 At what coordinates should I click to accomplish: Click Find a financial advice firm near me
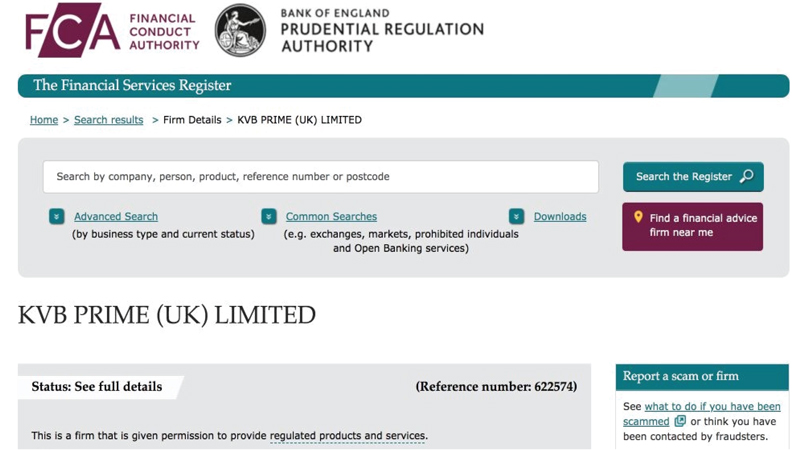point(692,227)
